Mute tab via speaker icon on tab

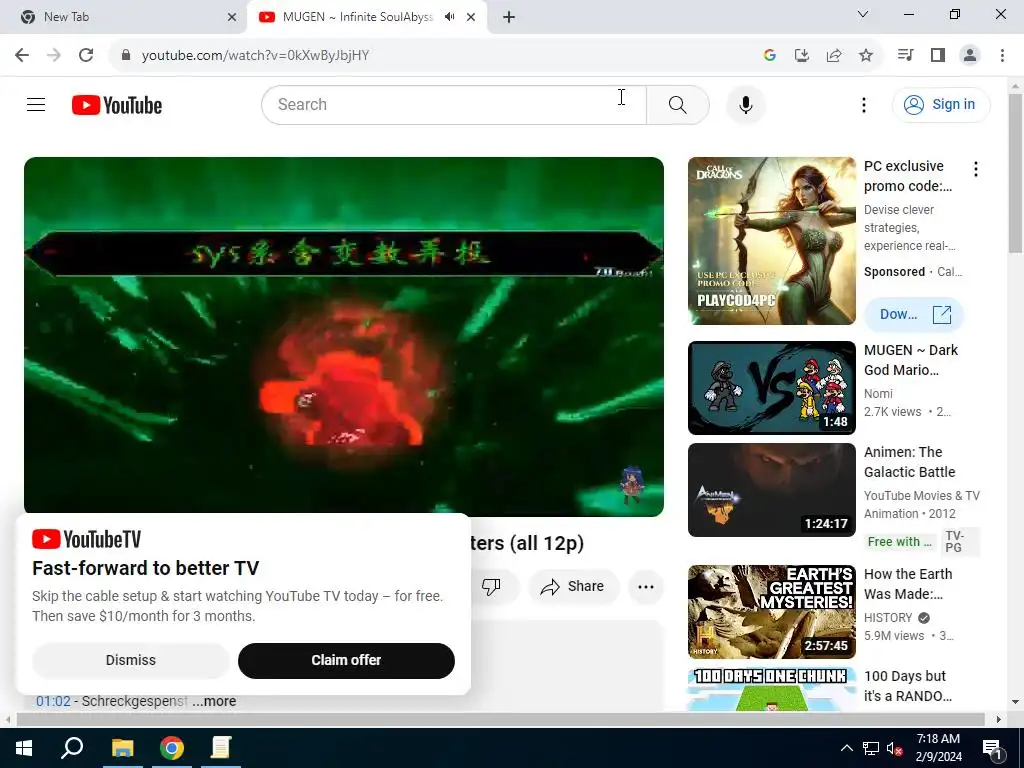(x=449, y=17)
